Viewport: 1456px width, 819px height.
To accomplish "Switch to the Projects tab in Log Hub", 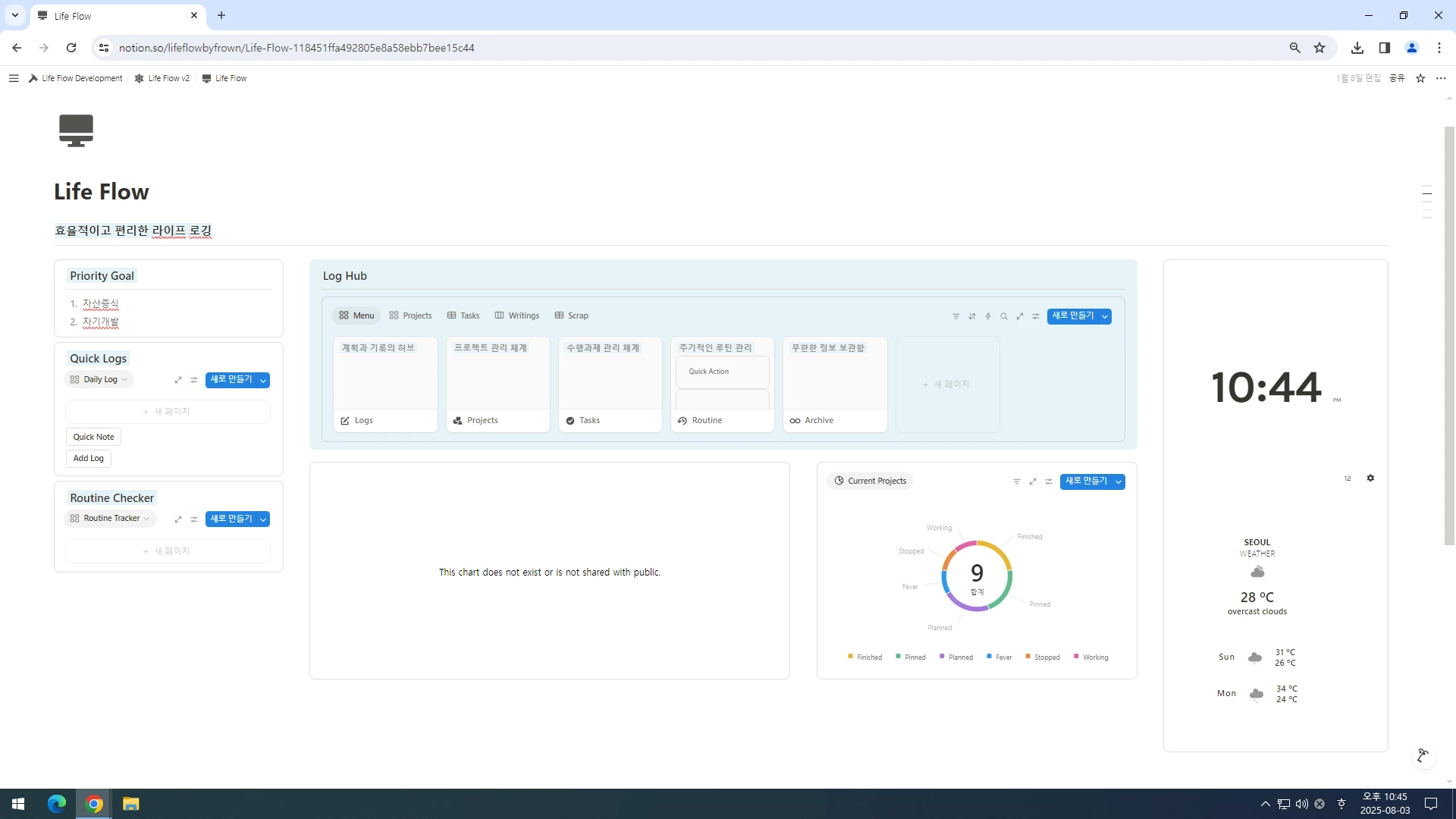I will pyautogui.click(x=410, y=315).
